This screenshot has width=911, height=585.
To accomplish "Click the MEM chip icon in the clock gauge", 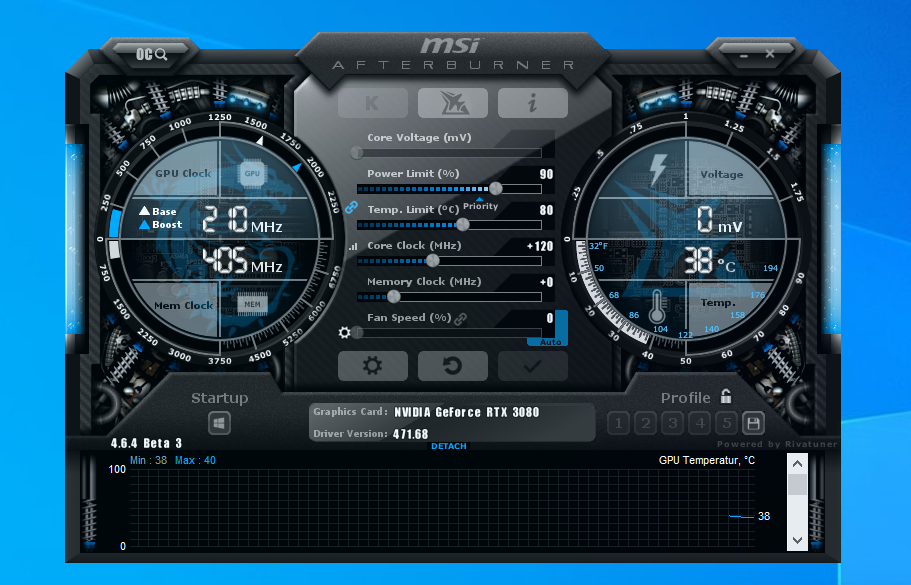I will [x=252, y=304].
